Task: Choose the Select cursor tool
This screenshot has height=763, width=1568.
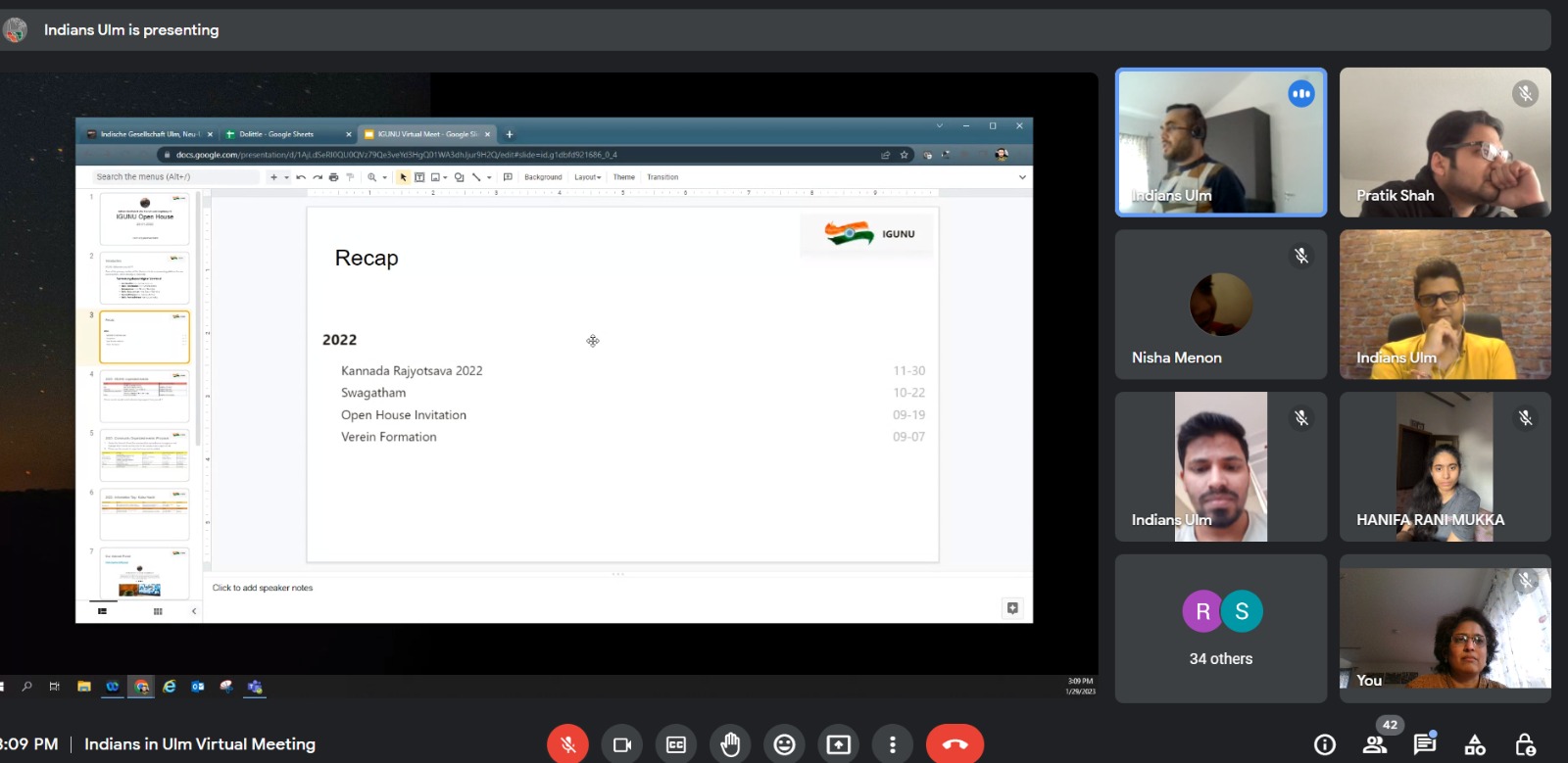Action: pos(403,177)
